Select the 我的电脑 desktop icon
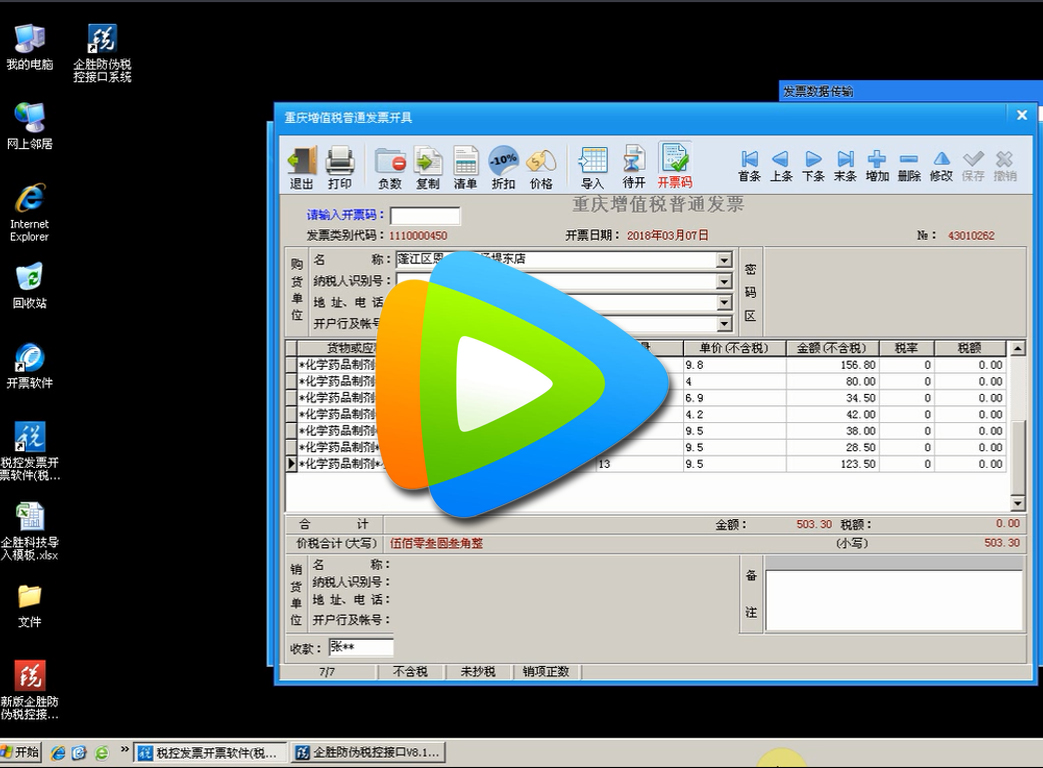 (x=29, y=47)
